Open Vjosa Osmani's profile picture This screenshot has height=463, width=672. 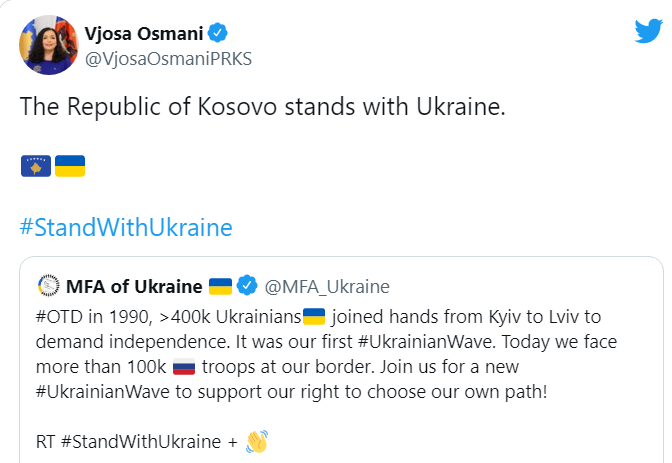(x=49, y=45)
